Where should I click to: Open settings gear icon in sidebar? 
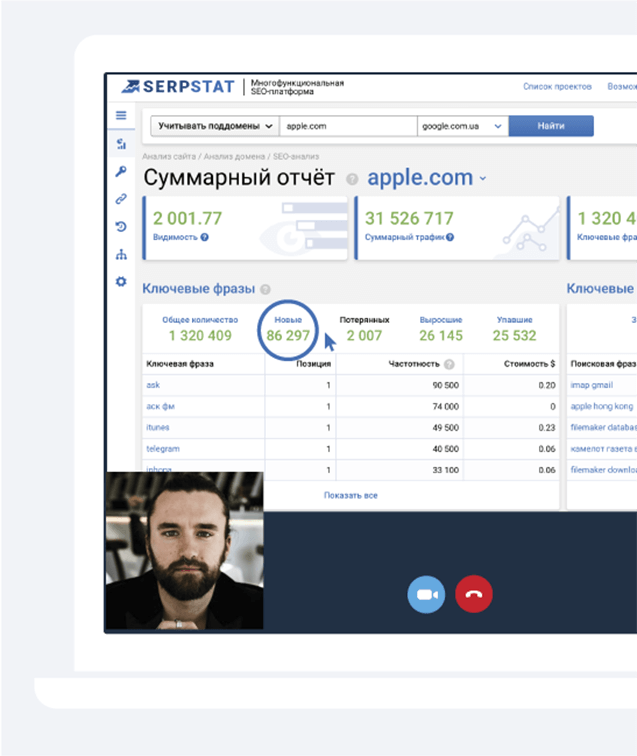coord(121,282)
